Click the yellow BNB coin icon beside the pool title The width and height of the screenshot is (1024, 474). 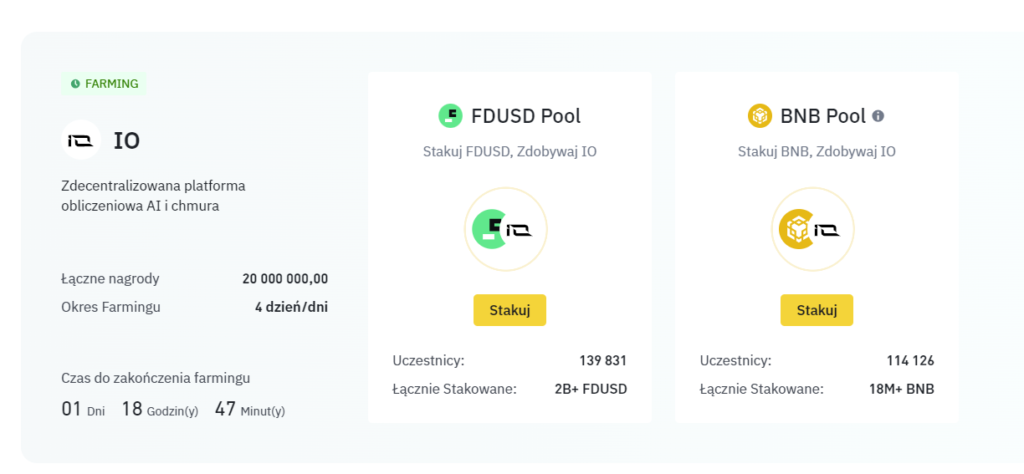[x=760, y=116]
